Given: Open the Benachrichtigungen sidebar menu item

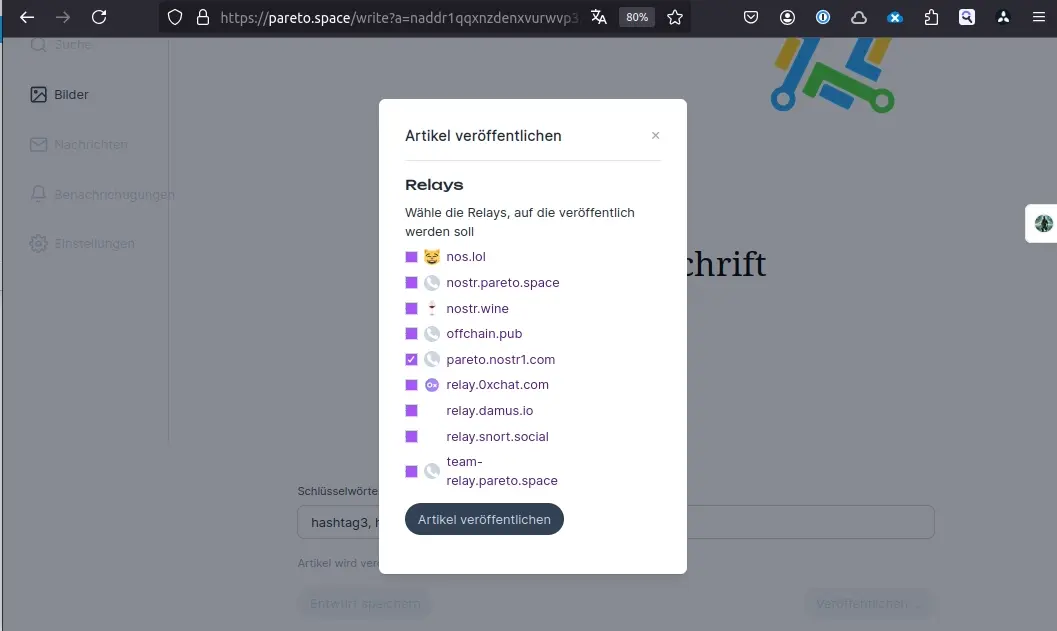Looking at the screenshot, I should tap(102, 194).
